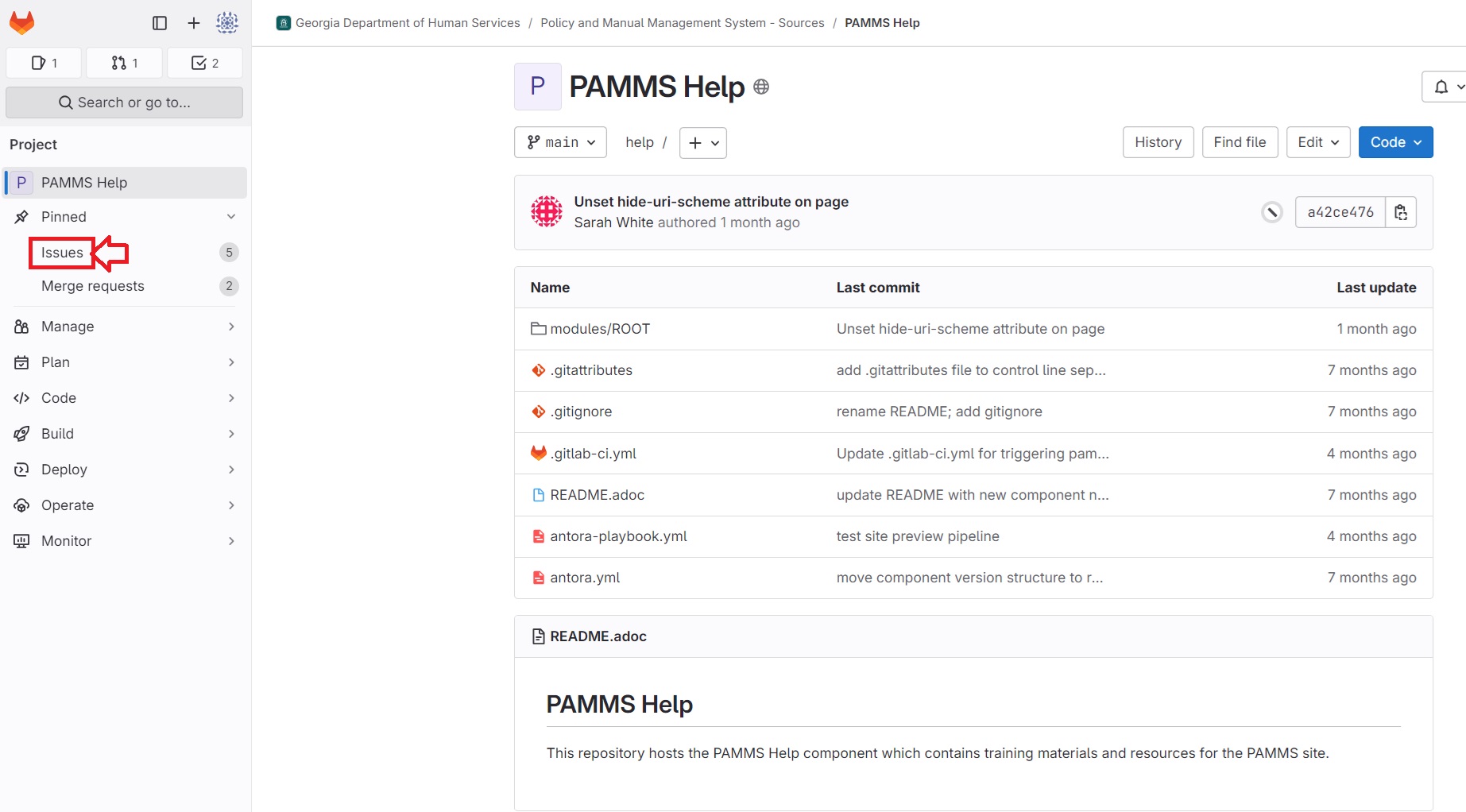The width and height of the screenshot is (1466, 812).
Task: Open the user avatar menu
Action: [x=227, y=23]
